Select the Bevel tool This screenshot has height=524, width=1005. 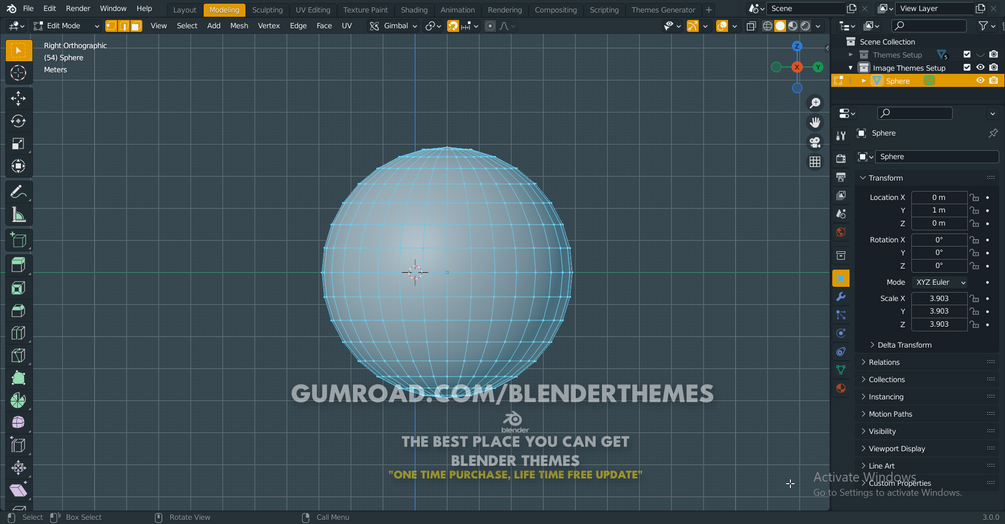(19, 311)
